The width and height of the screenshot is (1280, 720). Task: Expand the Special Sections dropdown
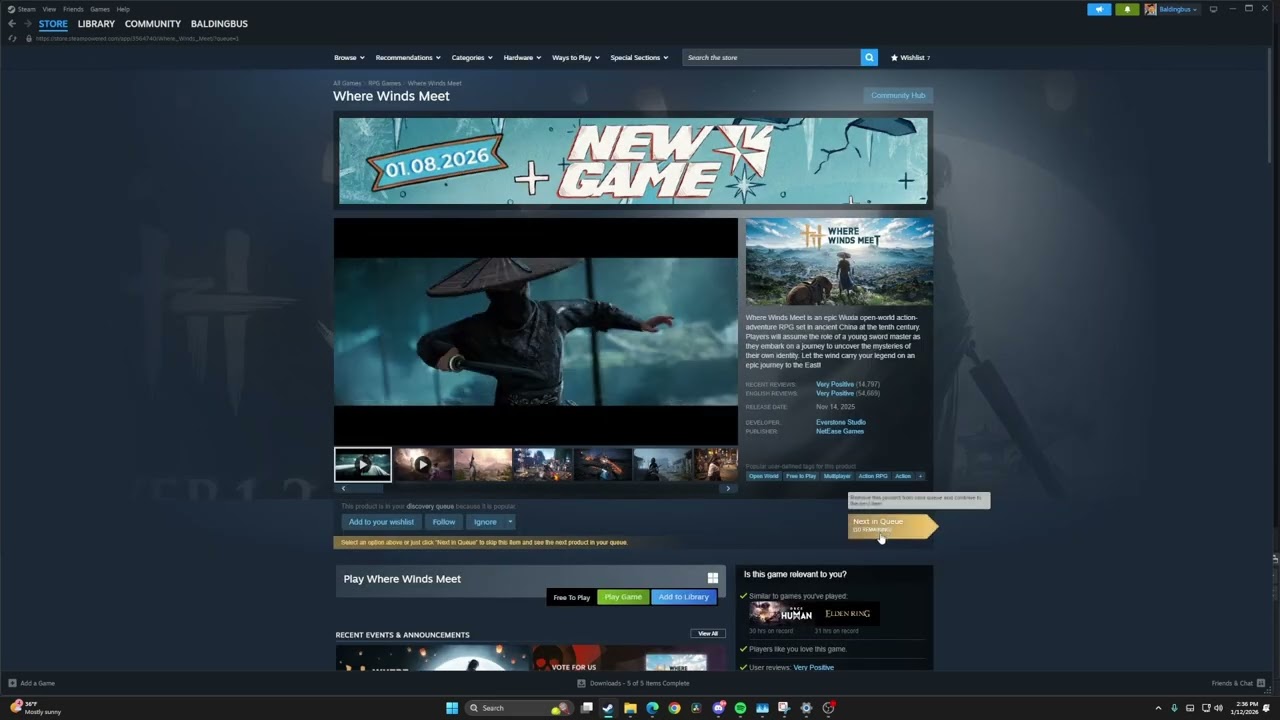[x=639, y=57]
